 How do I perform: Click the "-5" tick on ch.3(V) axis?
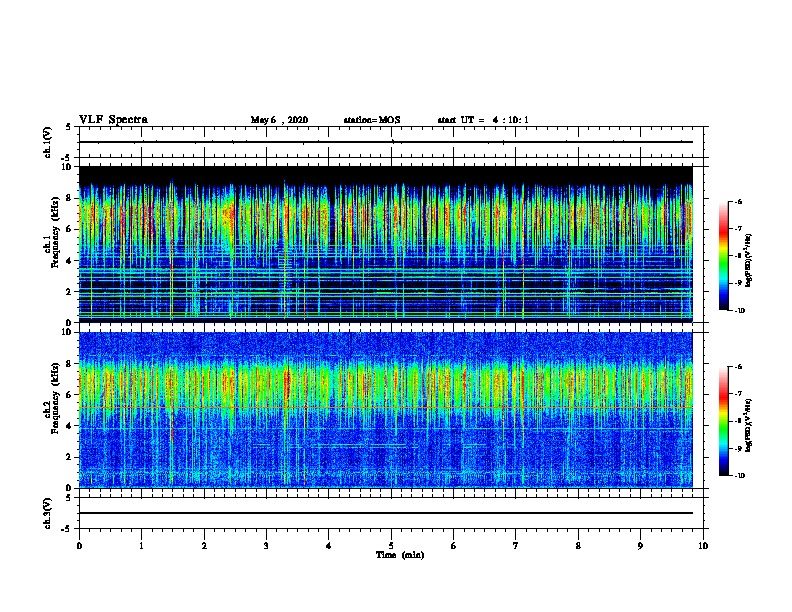pyautogui.click(x=67, y=529)
